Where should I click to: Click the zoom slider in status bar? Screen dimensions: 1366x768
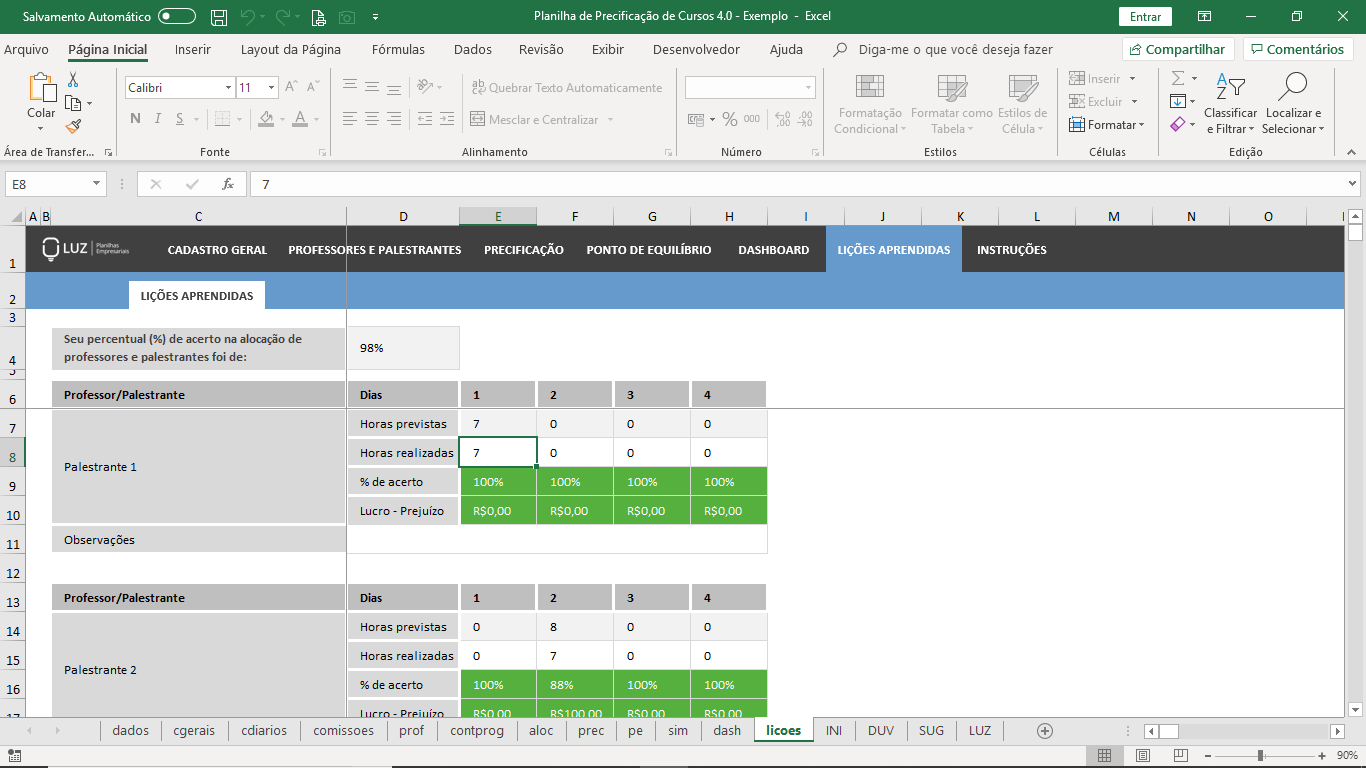[1260, 755]
